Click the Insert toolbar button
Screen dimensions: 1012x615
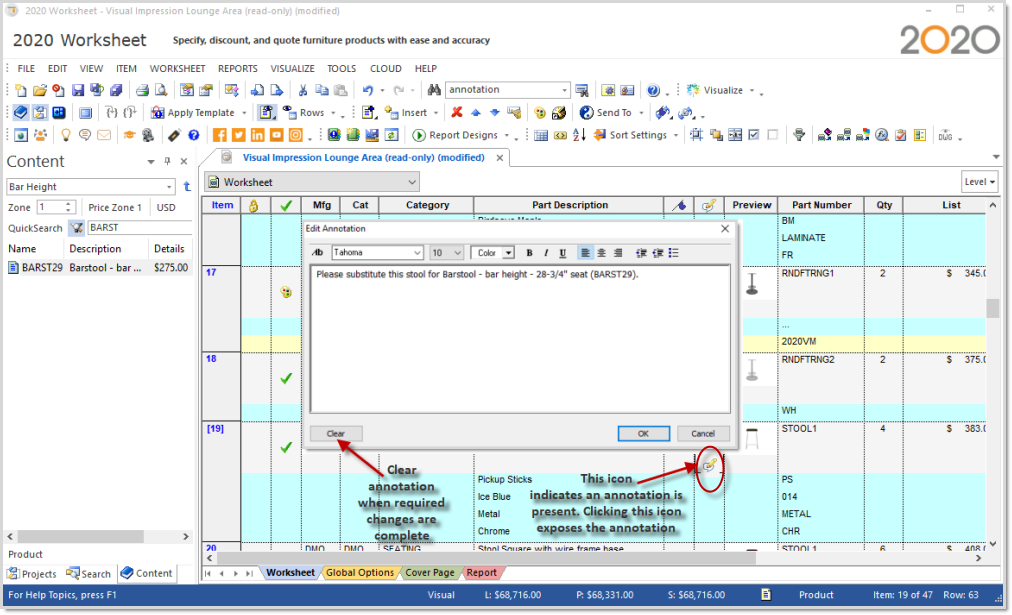406,112
